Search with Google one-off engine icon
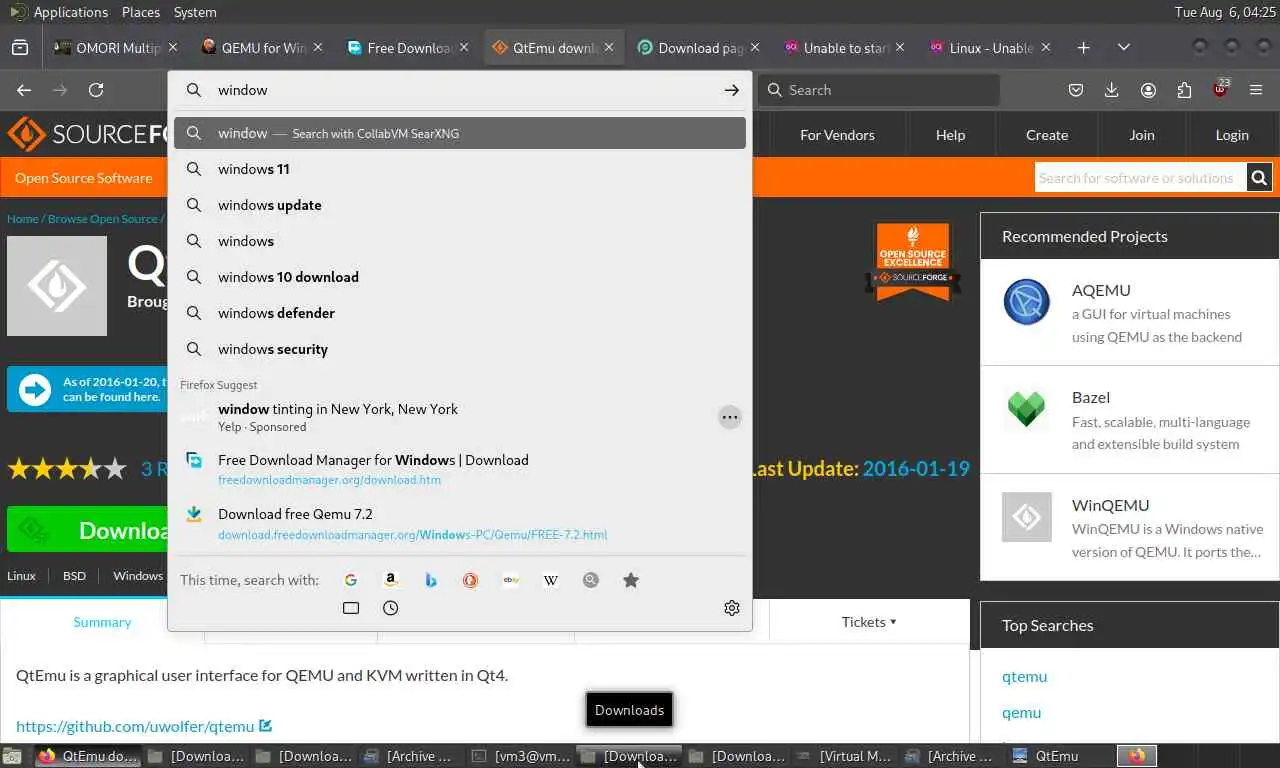Image resolution: width=1280 pixels, height=768 pixels. click(351, 580)
